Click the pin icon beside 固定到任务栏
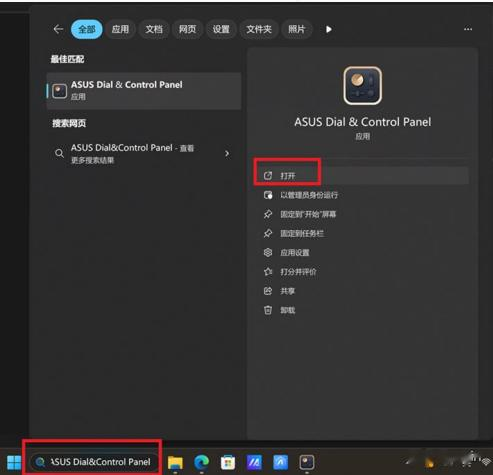 268,233
